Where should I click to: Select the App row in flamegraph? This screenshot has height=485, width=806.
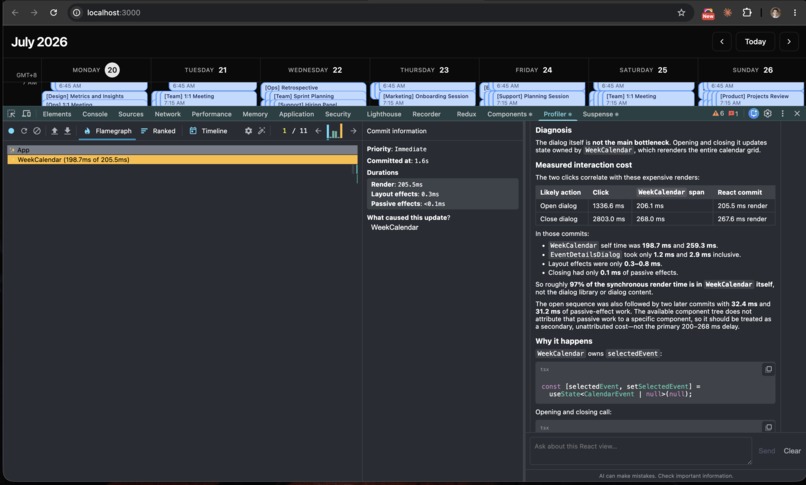click(x=182, y=150)
